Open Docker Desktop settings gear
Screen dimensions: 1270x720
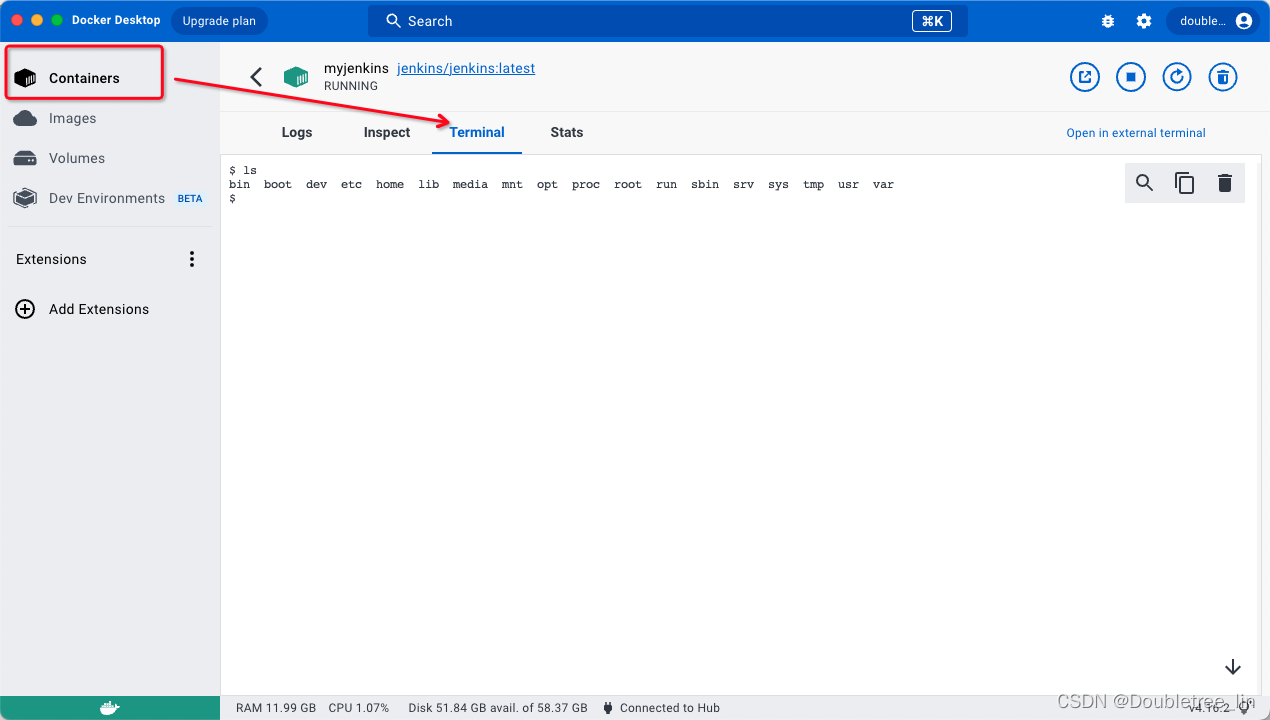pyautogui.click(x=1144, y=21)
